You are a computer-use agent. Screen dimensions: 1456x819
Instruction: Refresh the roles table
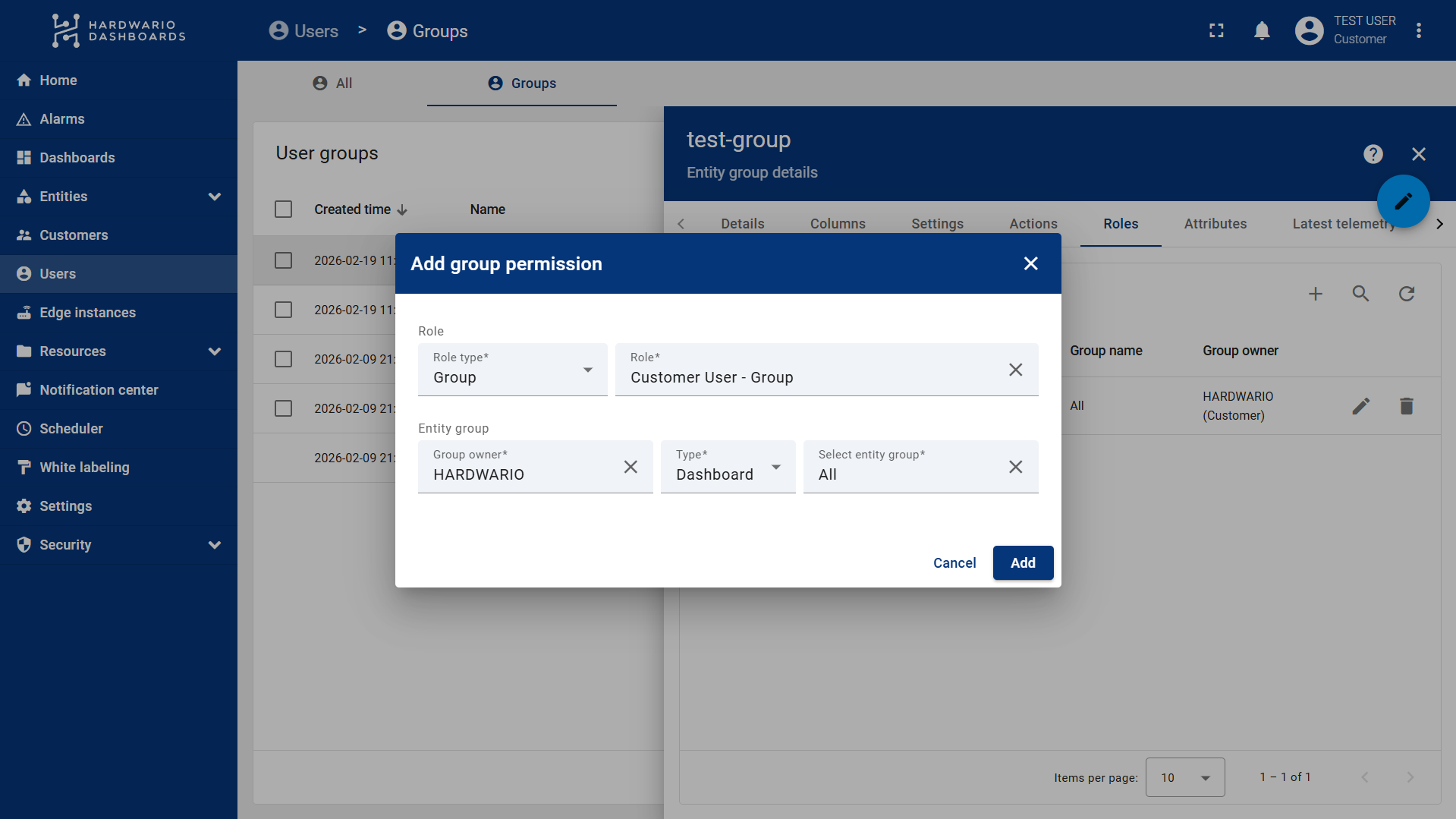click(x=1406, y=294)
